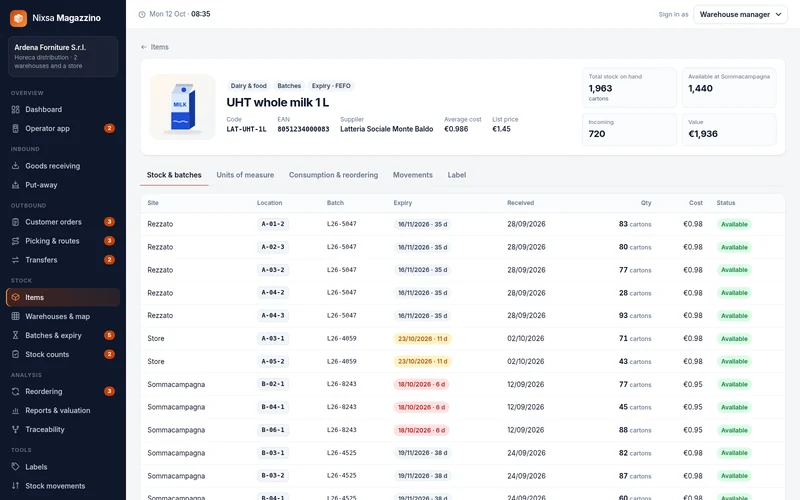
Task: Click the Operator app badge 2
Action: pos(109,129)
